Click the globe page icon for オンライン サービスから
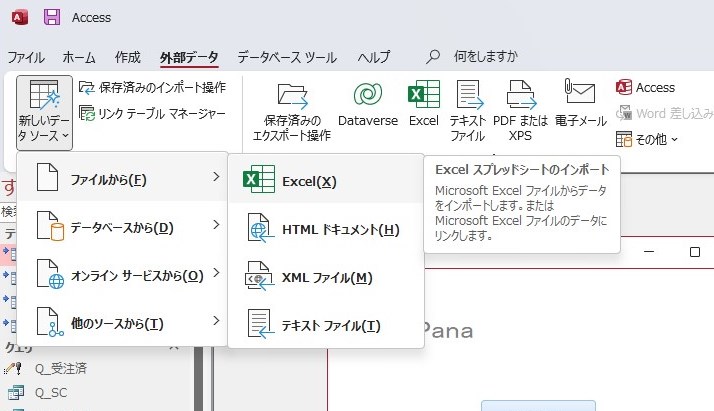Viewport: 714px width, 411px height. pos(50,274)
